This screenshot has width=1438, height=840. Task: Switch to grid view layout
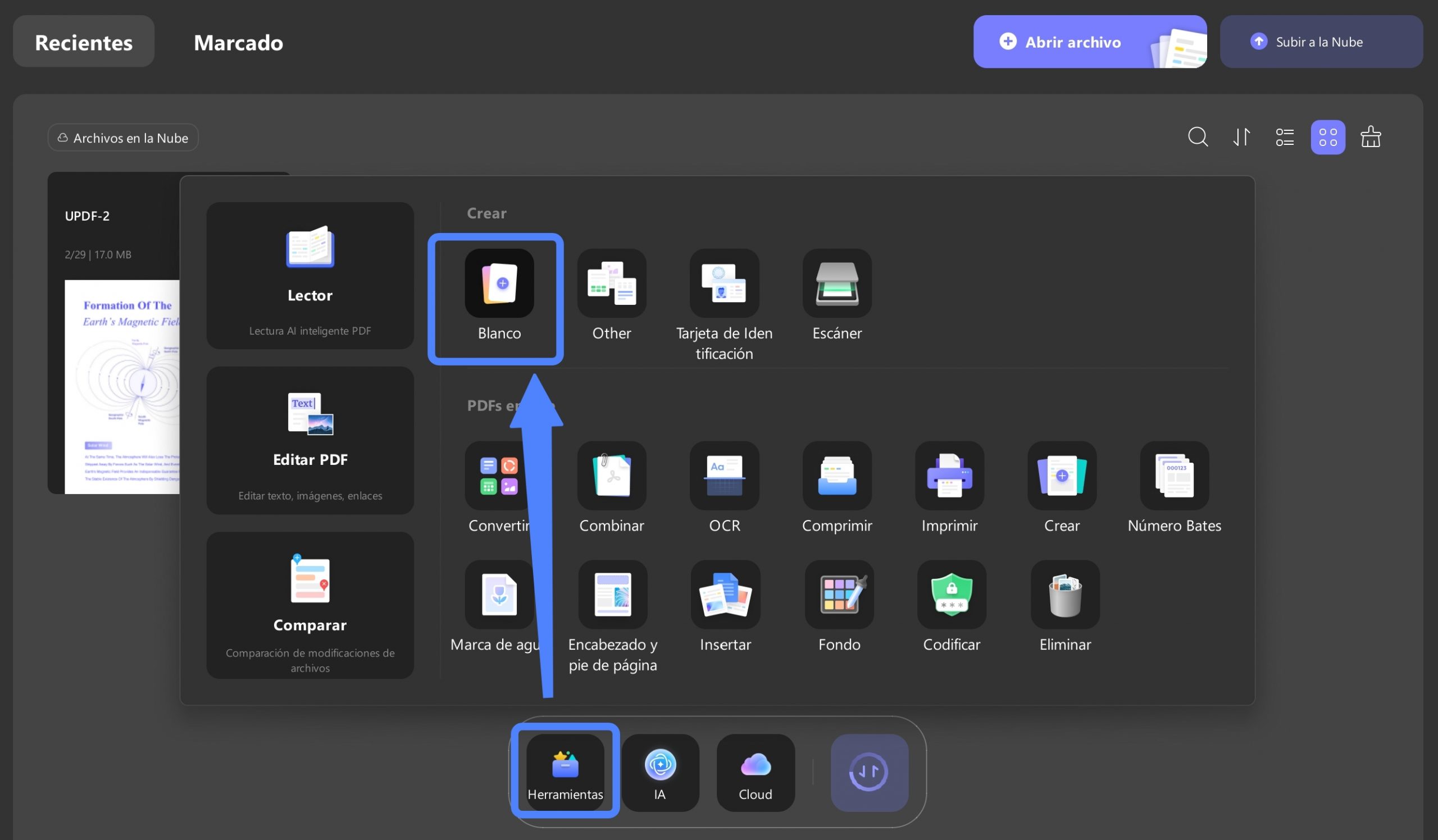click(1327, 138)
